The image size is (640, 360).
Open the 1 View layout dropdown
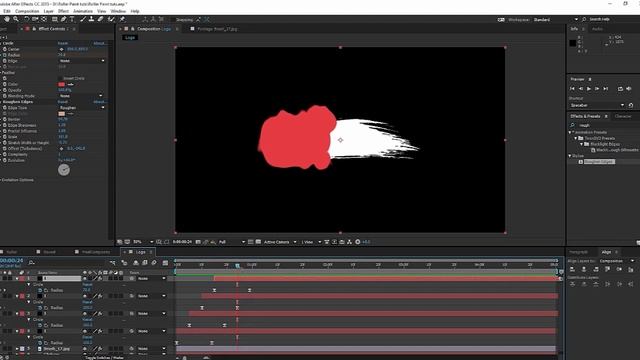click(x=311, y=242)
